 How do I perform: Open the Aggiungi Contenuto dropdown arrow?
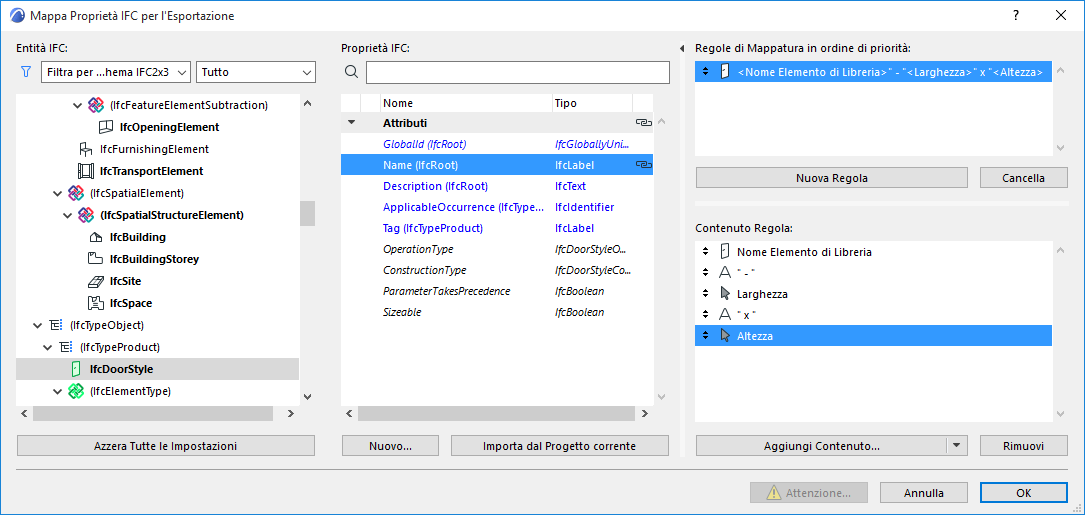click(x=958, y=446)
